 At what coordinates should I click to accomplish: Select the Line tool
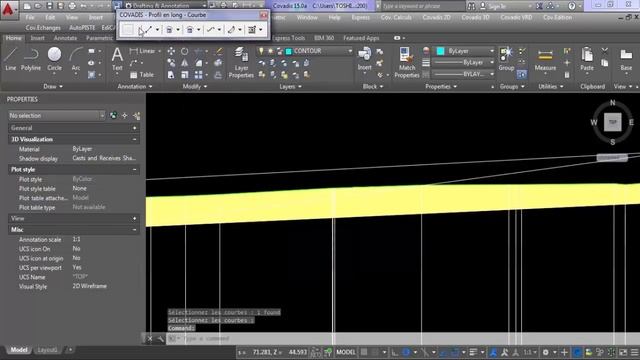[11, 59]
